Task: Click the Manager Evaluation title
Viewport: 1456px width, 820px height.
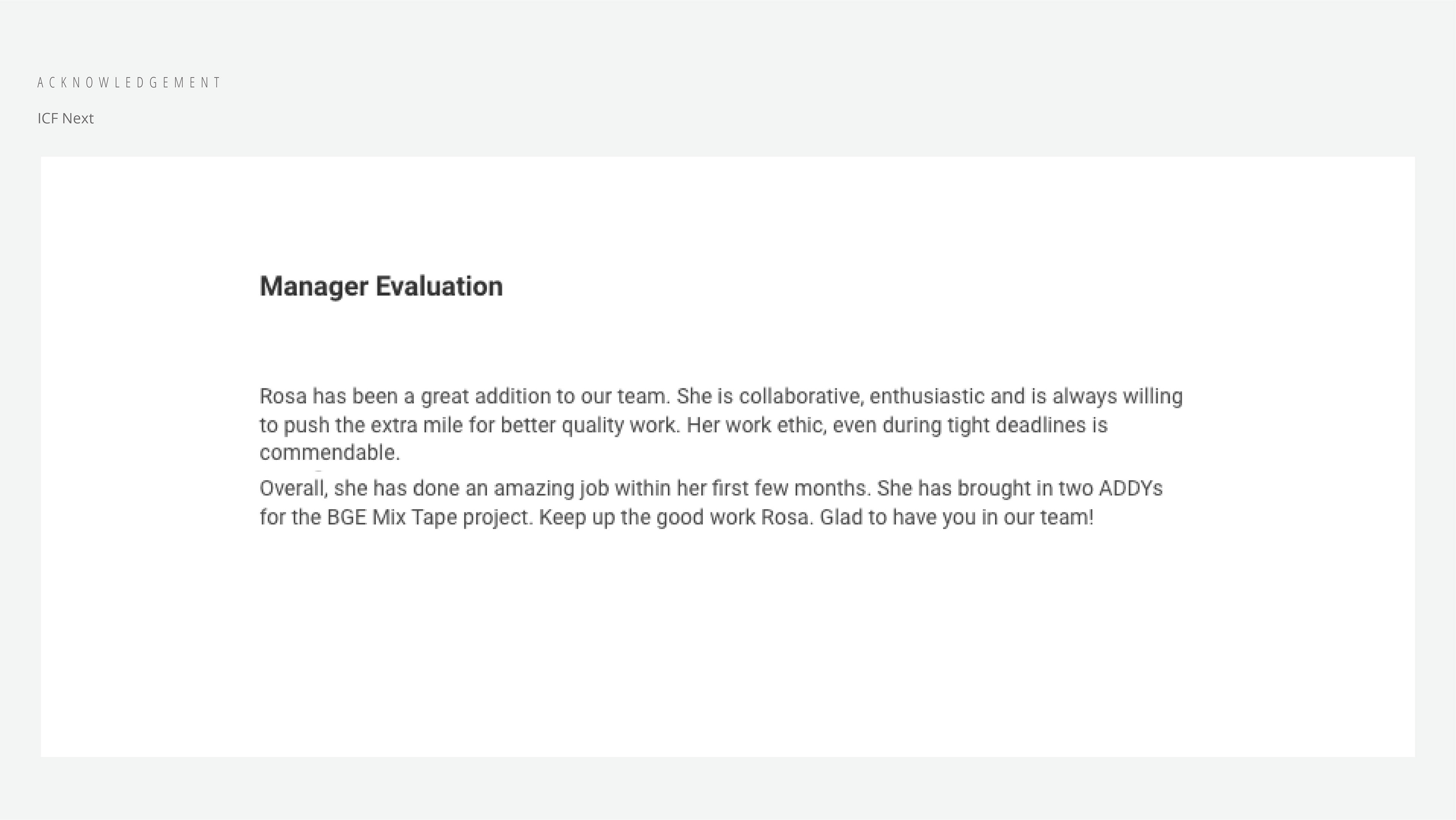Action: point(381,286)
